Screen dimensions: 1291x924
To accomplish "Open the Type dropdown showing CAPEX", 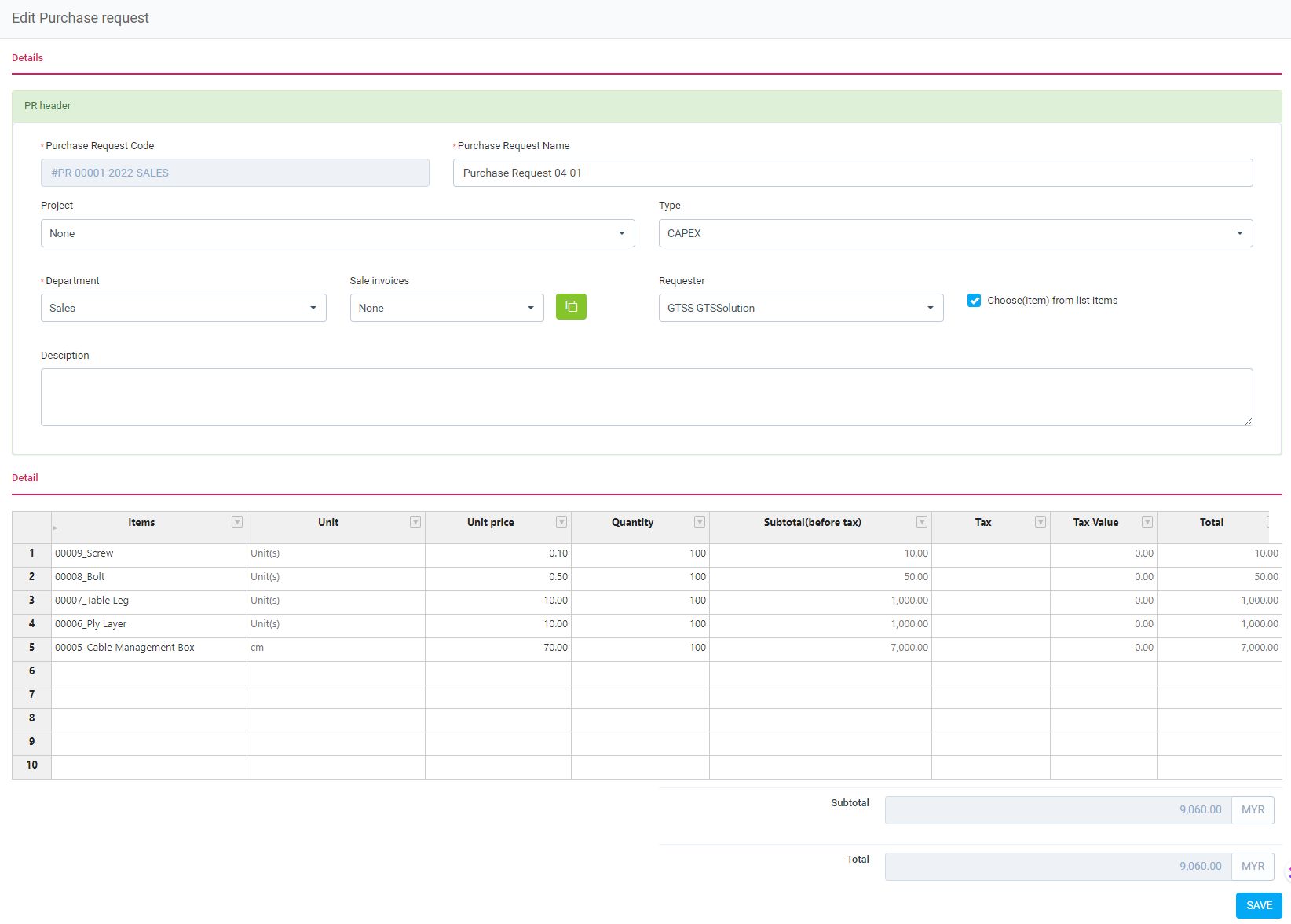I will tap(1239, 233).
